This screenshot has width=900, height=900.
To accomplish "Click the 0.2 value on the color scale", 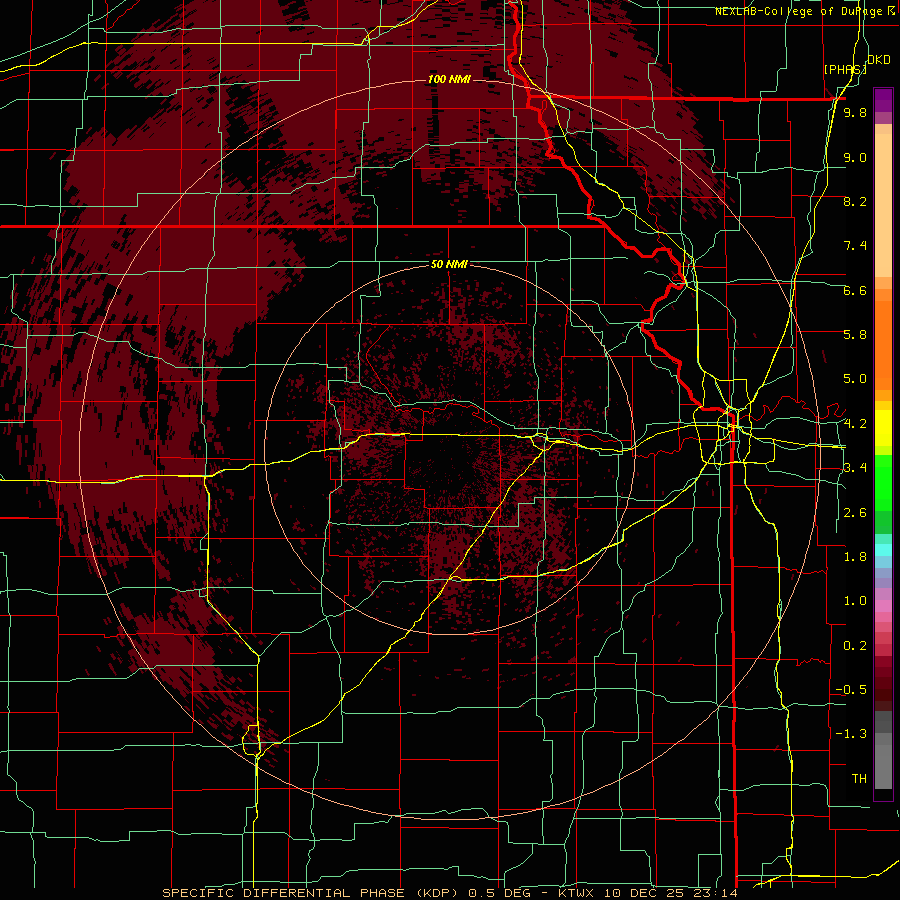I will point(855,646).
